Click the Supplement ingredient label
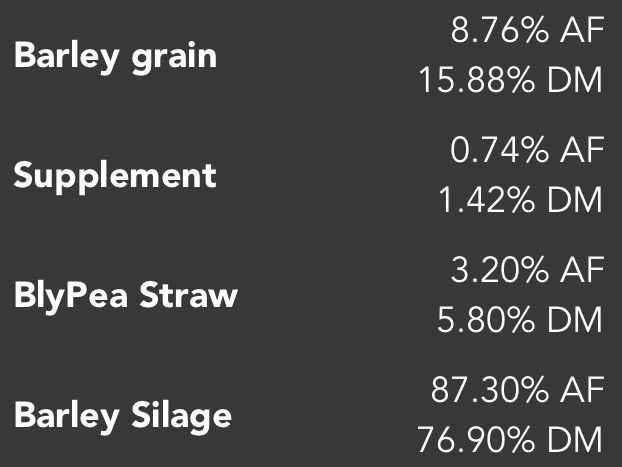 coord(115,176)
